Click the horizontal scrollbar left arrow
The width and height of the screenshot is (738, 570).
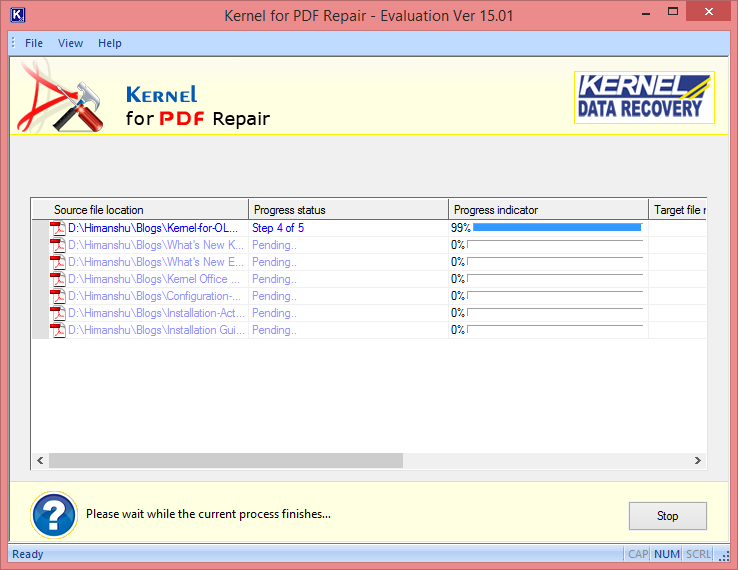tap(40, 460)
